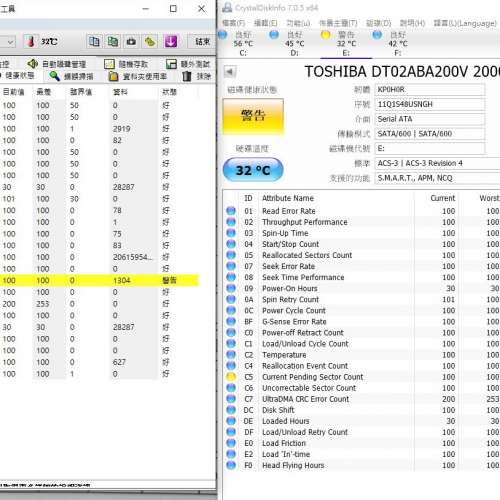Open the 編輯(E) Edit menu in CrystalDiskInfo
The height and width of the screenshot is (500, 500).
(x=265, y=23)
